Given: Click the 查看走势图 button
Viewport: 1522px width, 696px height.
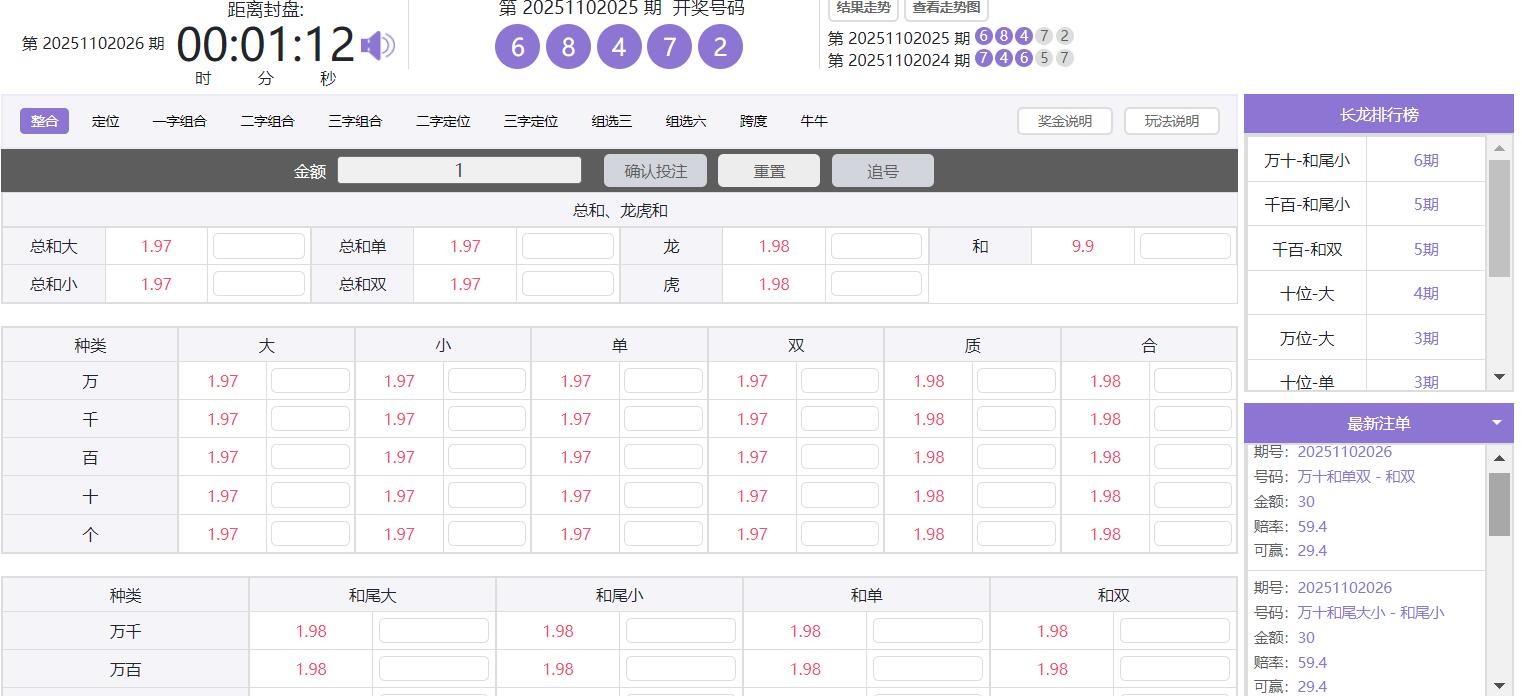Looking at the screenshot, I should (944, 10).
